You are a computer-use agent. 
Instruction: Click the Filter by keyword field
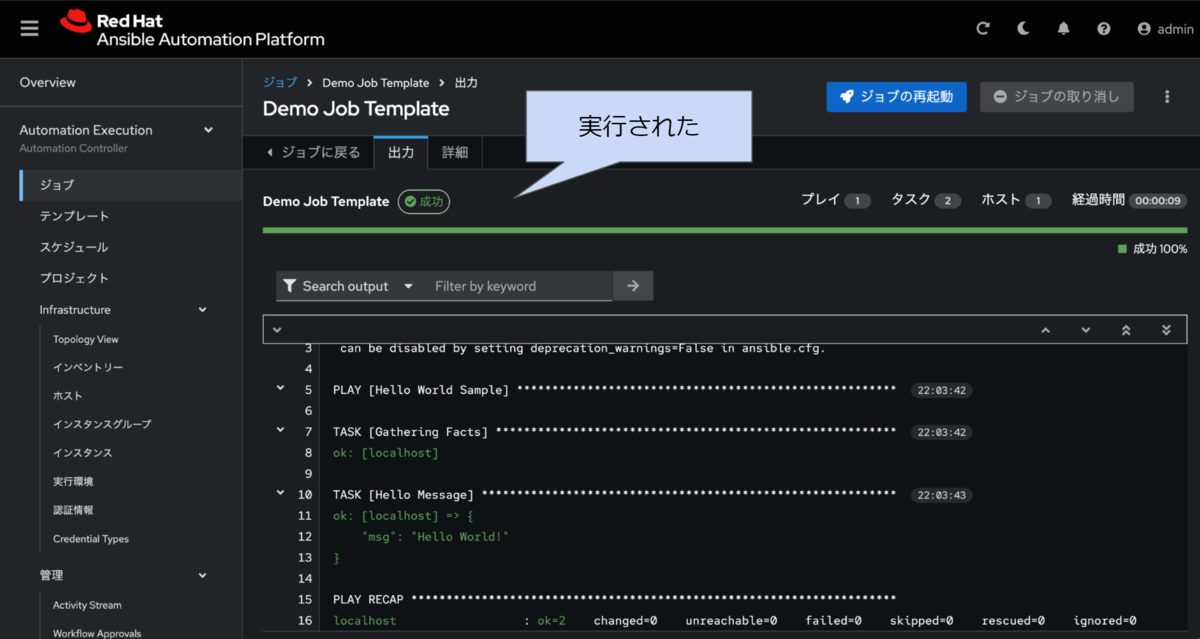[517, 286]
